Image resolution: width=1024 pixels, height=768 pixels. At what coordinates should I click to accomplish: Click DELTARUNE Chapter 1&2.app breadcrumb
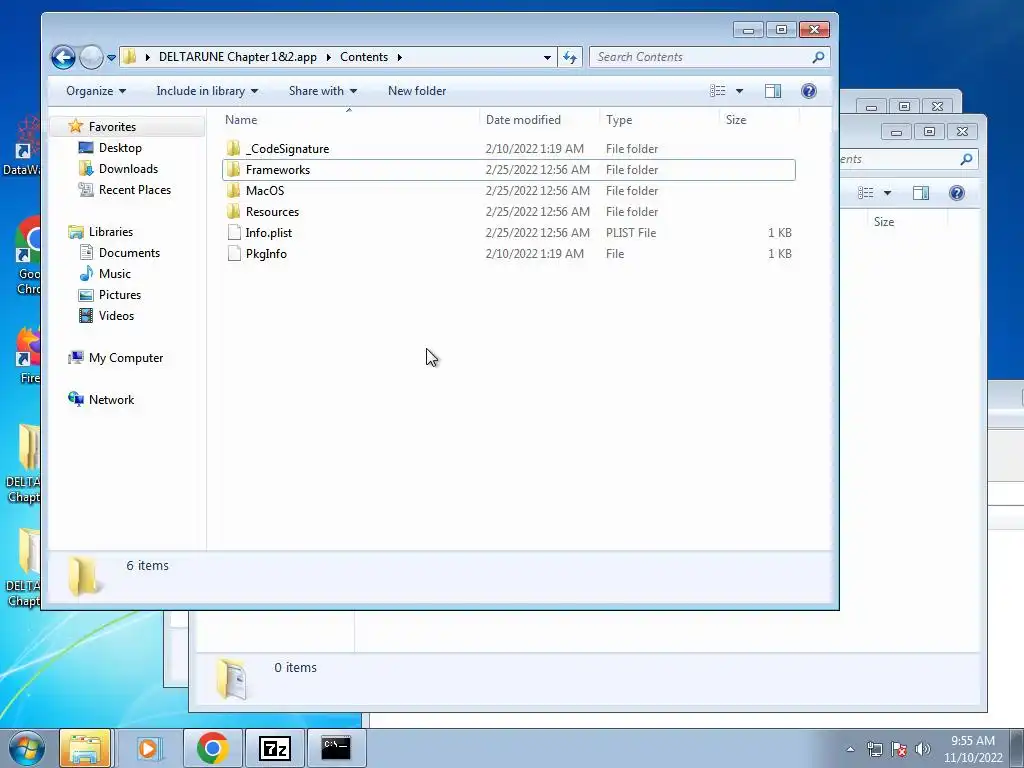click(x=238, y=57)
